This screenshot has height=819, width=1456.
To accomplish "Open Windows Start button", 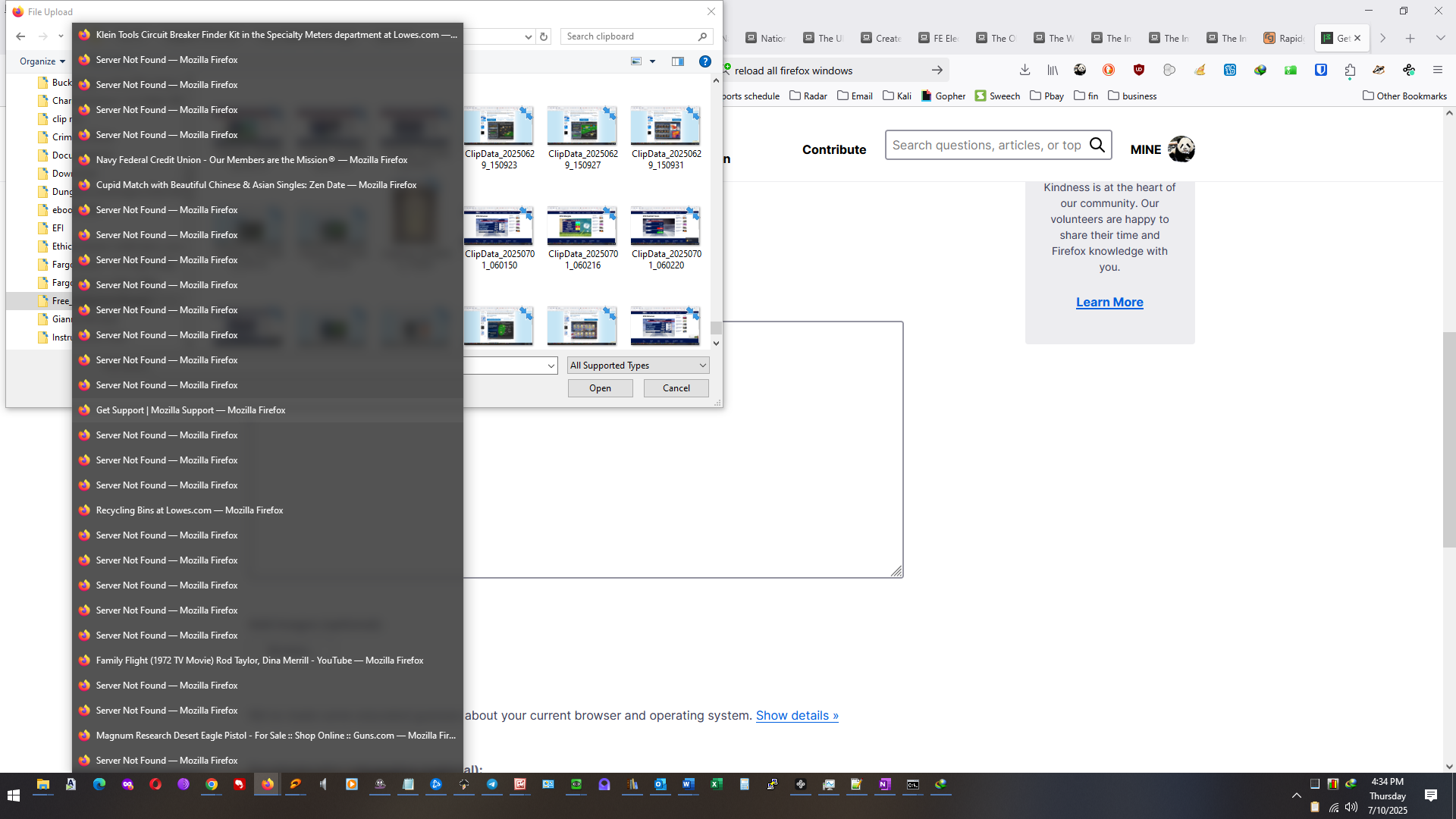I will pos(14,795).
